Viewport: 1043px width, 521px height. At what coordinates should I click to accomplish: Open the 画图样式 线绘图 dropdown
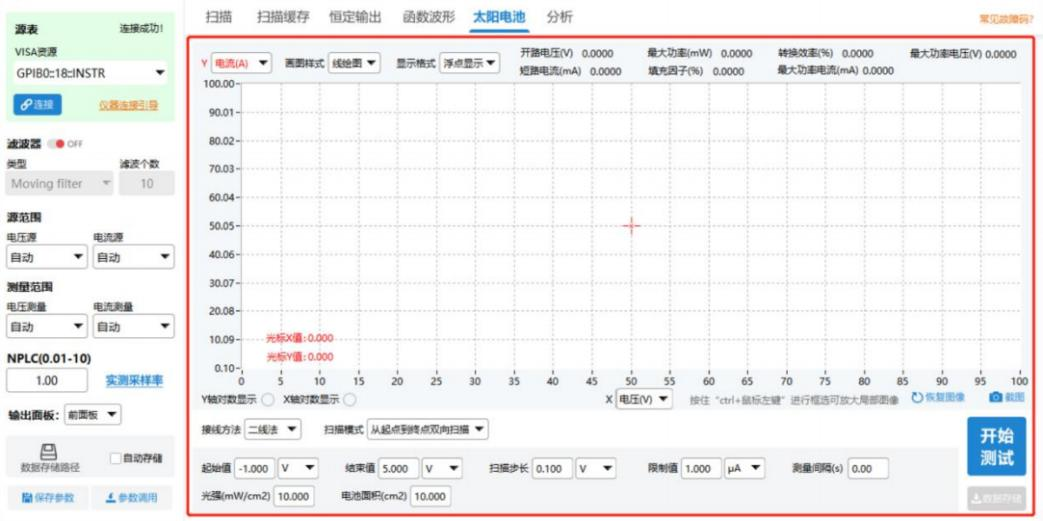pyautogui.click(x=353, y=63)
